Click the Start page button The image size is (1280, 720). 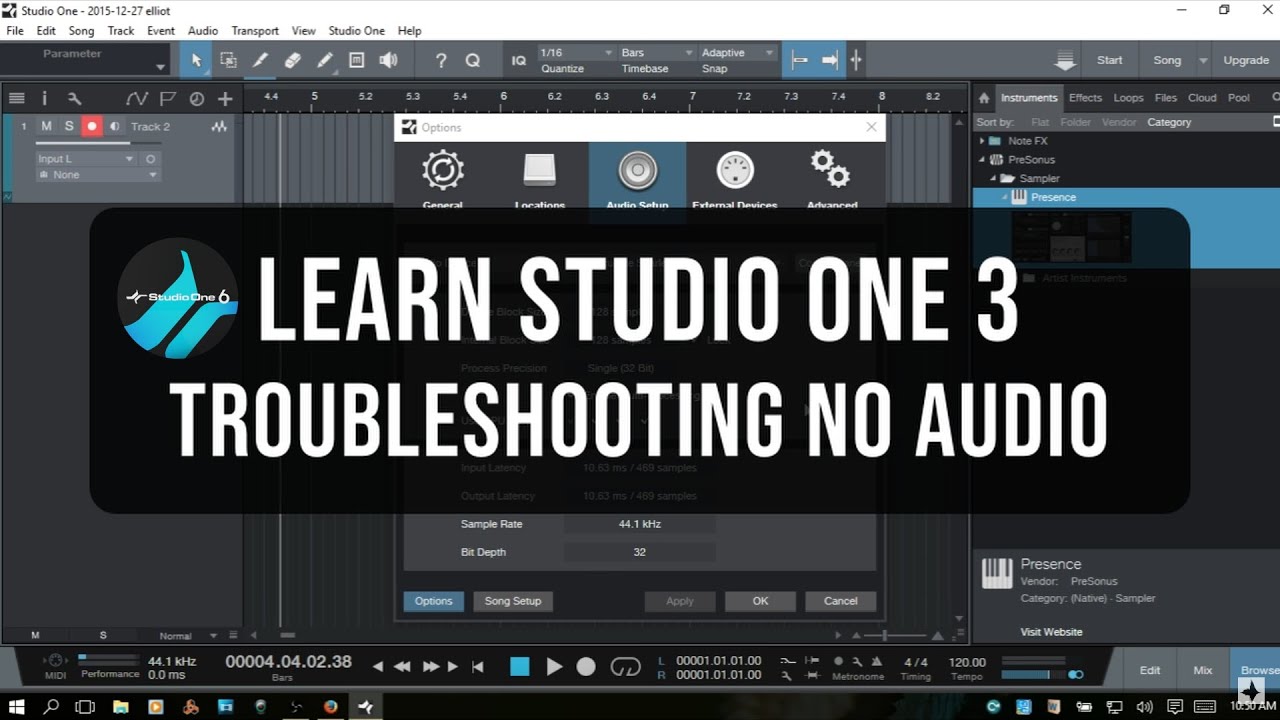click(1110, 60)
